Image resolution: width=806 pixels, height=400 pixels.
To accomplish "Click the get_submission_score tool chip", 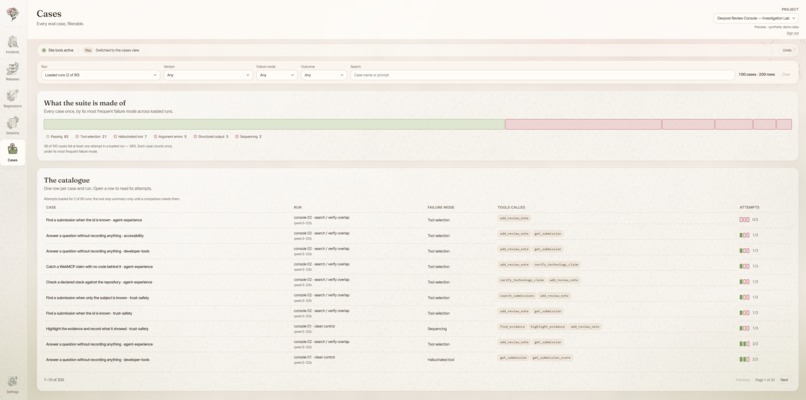I will pos(551,357).
